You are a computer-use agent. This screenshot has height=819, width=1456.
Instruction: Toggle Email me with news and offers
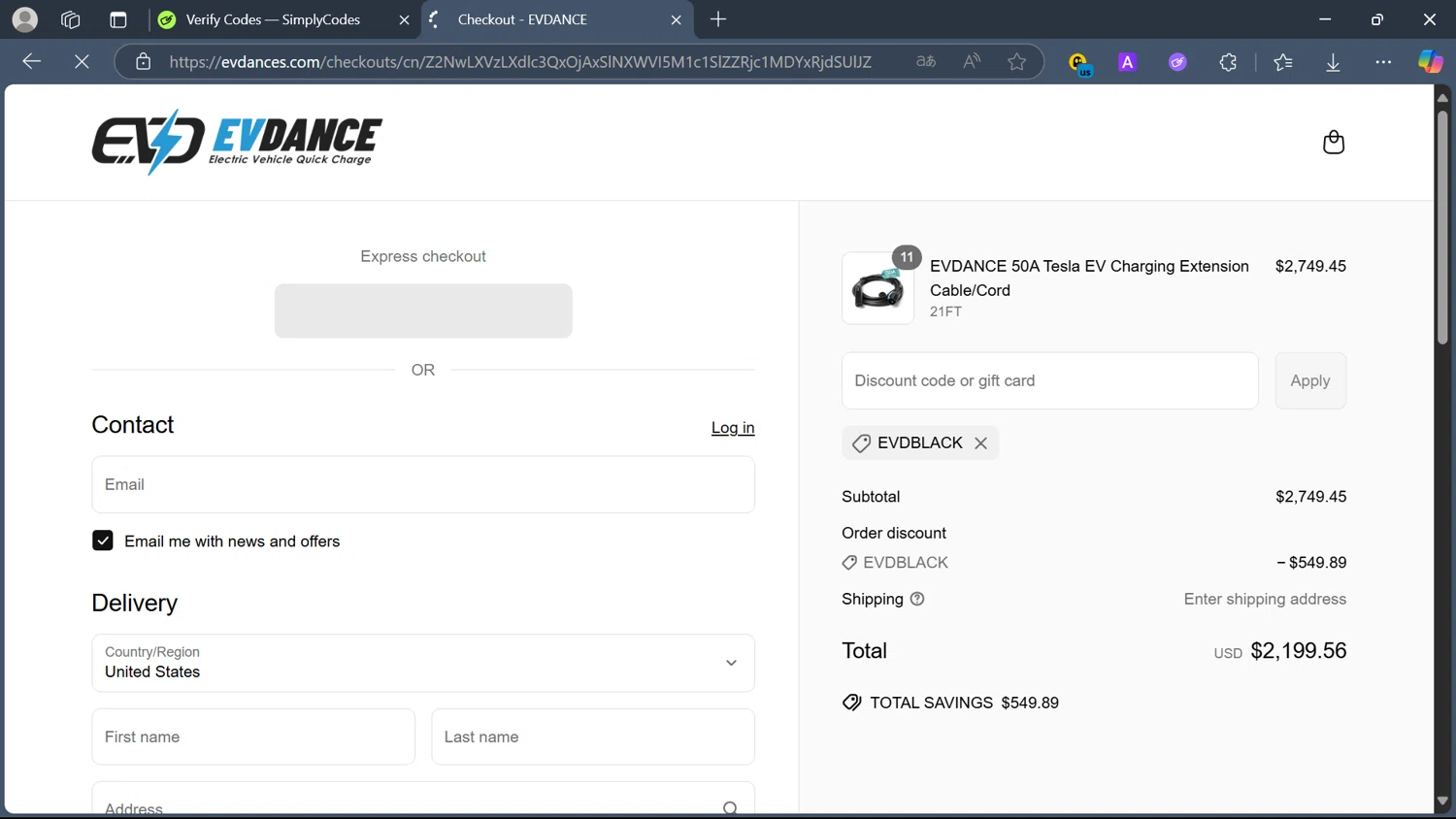click(x=103, y=541)
